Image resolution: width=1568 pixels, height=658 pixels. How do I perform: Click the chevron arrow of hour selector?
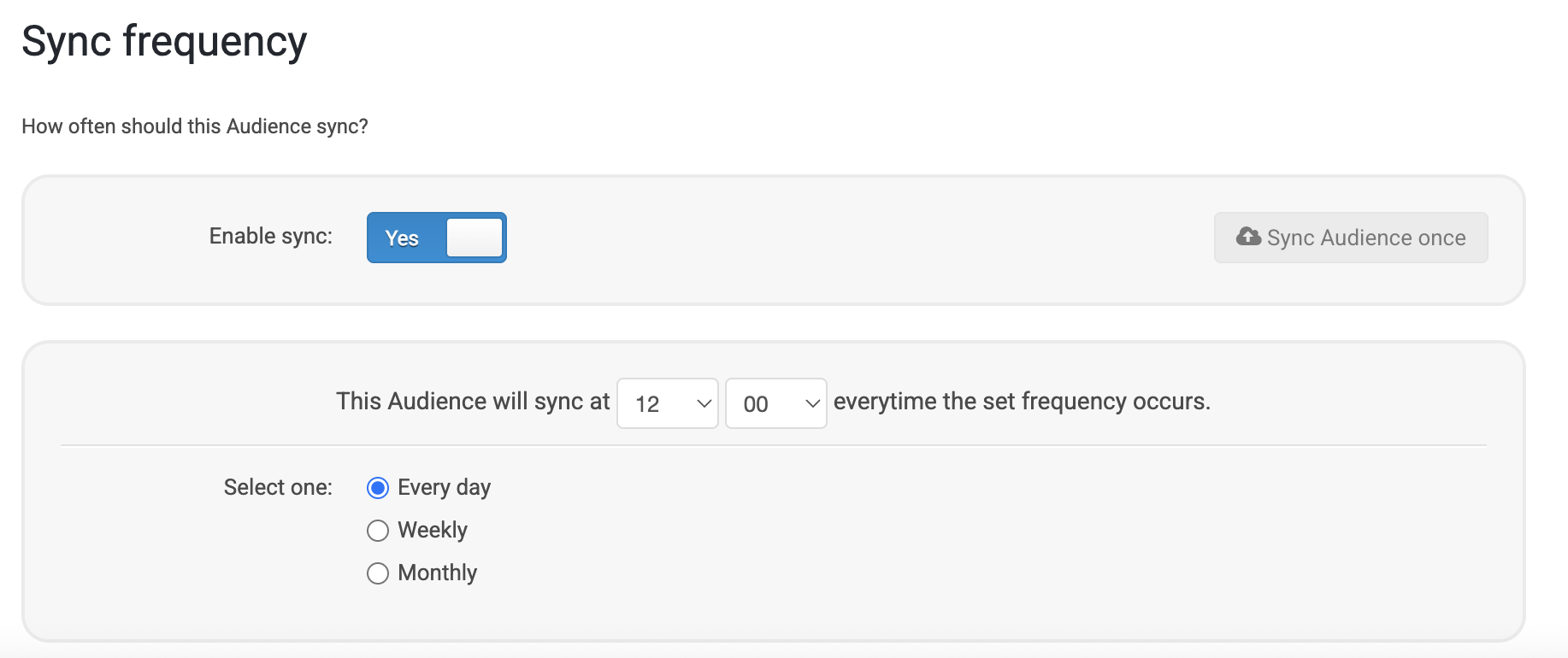click(x=704, y=403)
